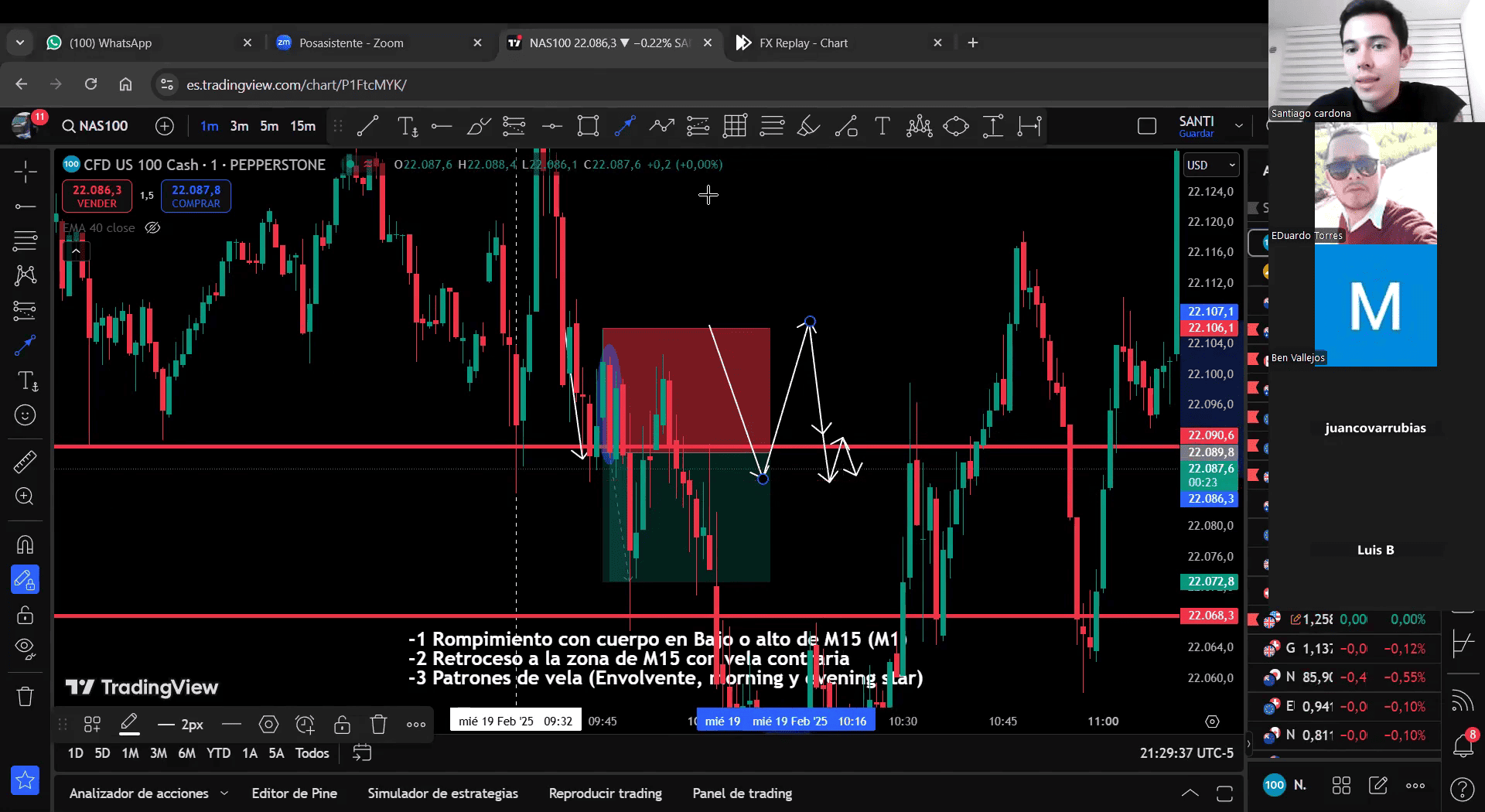Open the Editor de Pine tab
The image size is (1485, 812).
pos(294,793)
